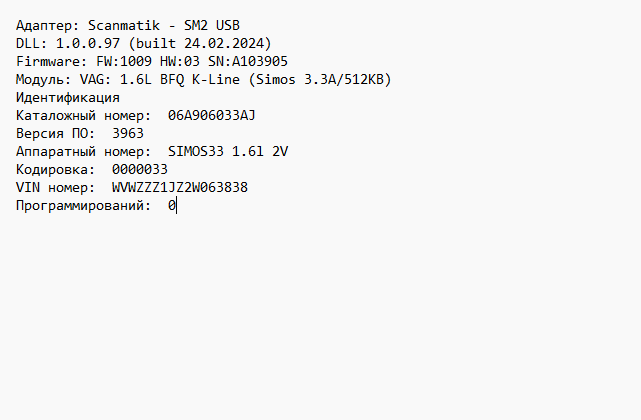Click the software version value 3963
The width and height of the screenshot is (641, 420).
point(128,134)
